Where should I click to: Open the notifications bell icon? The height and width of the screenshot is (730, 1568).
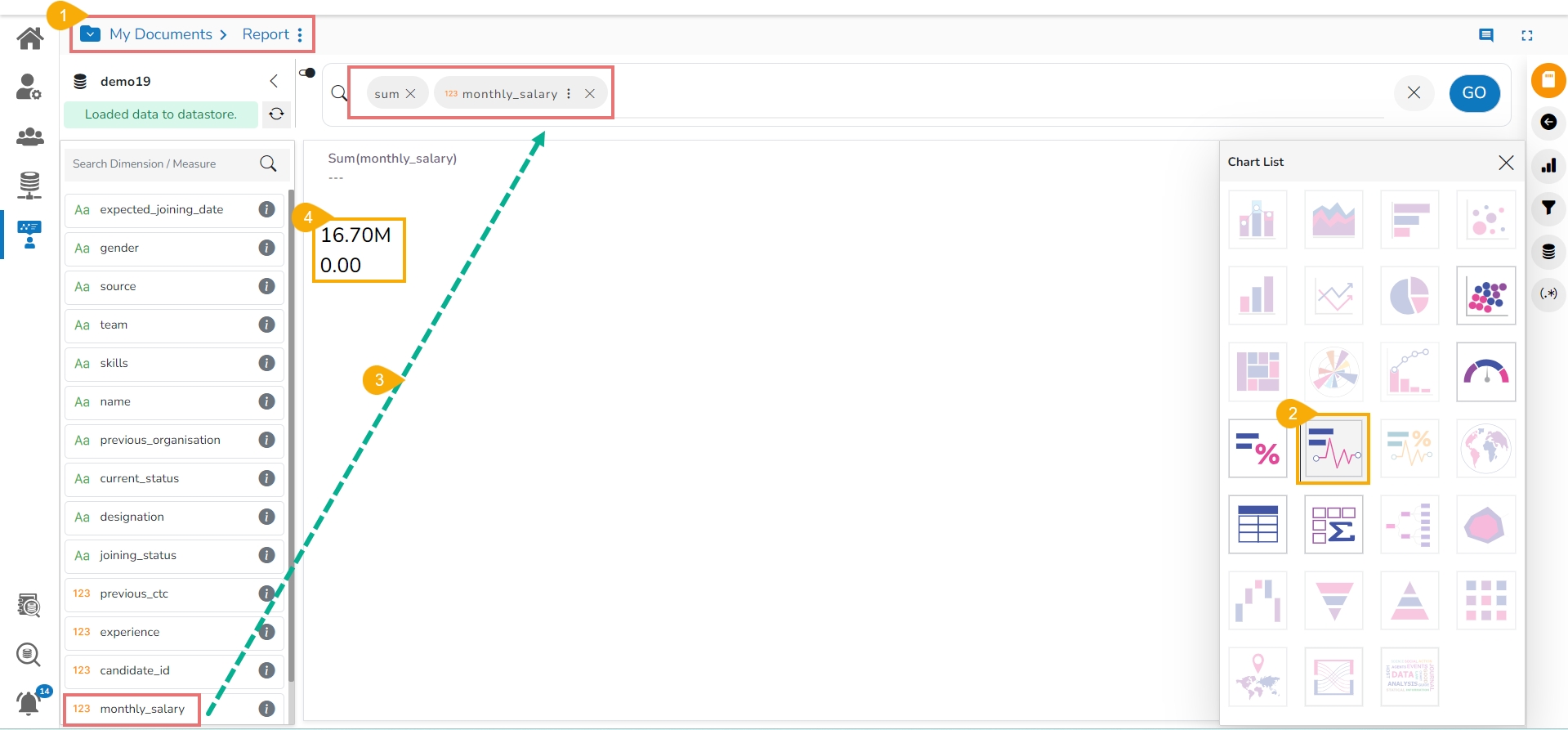[29, 702]
